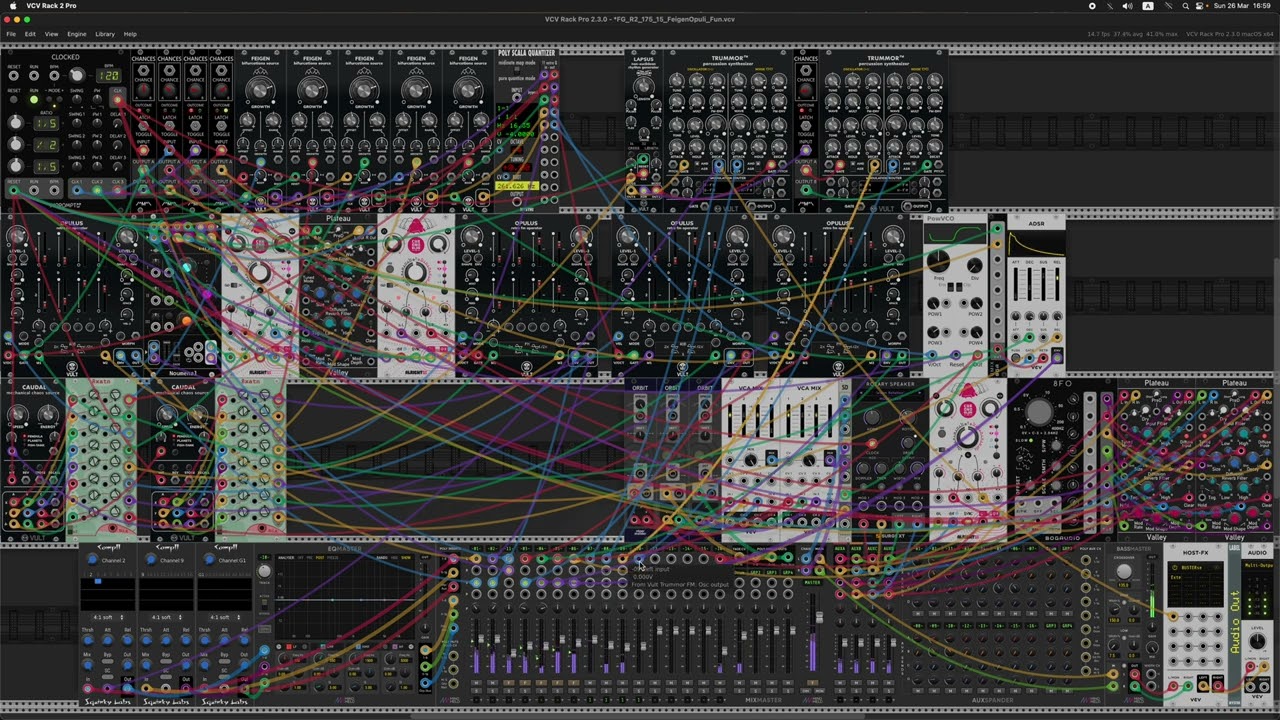Click the LEVEL knob on the Audio module
Viewport: 1280px width, 720px height.
tap(1257, 641)
